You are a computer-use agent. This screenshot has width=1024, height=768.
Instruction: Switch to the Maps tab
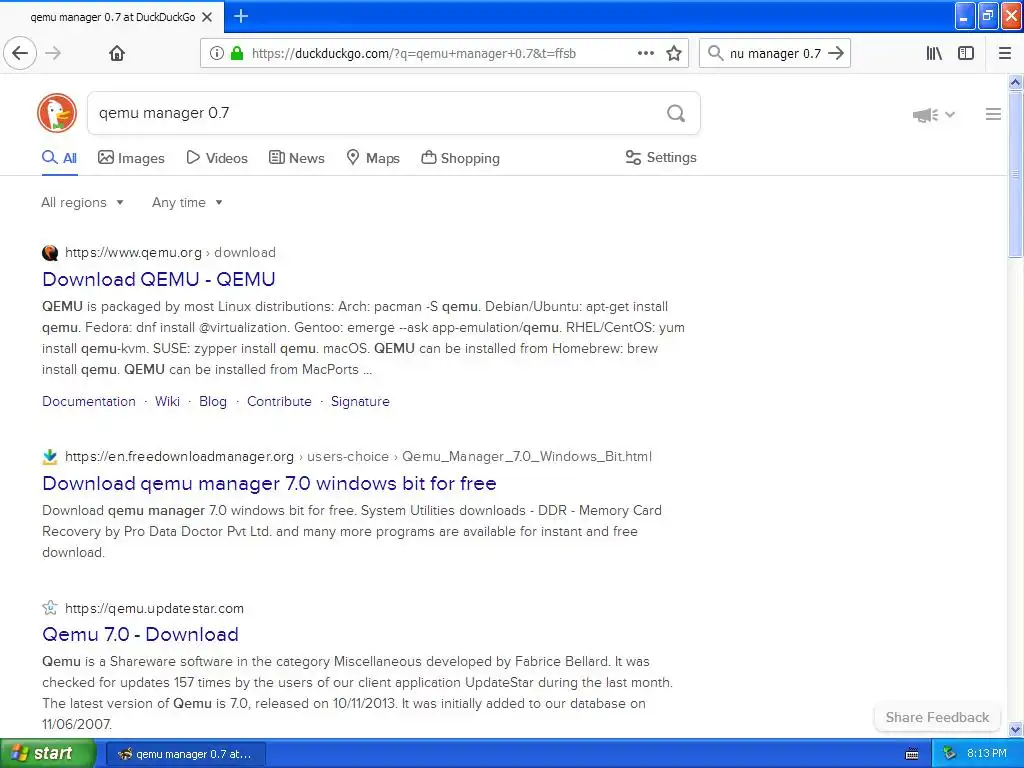[372, 158]
